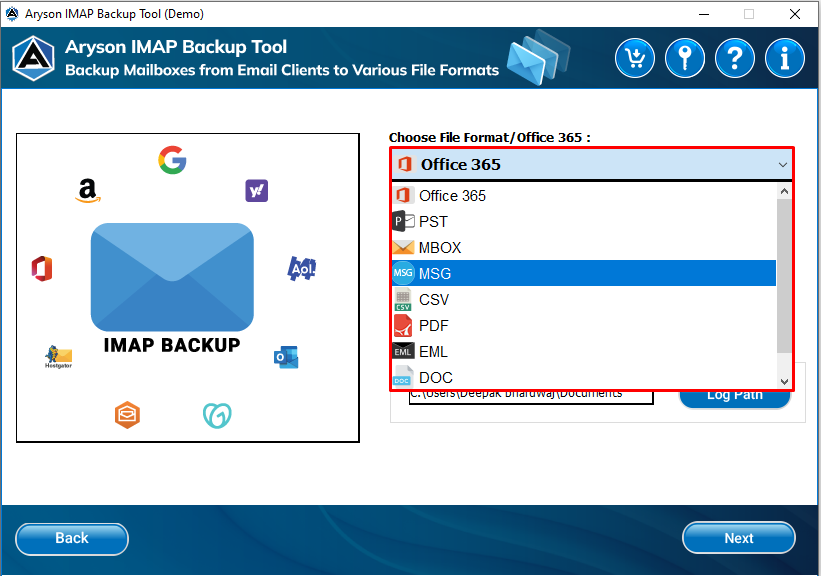
Task: Select DOC from the format list
Action: (584, 377)
